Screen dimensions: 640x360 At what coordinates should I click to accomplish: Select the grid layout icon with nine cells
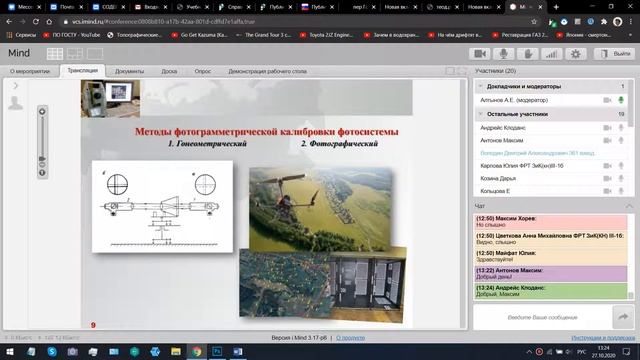click(55, 53)
